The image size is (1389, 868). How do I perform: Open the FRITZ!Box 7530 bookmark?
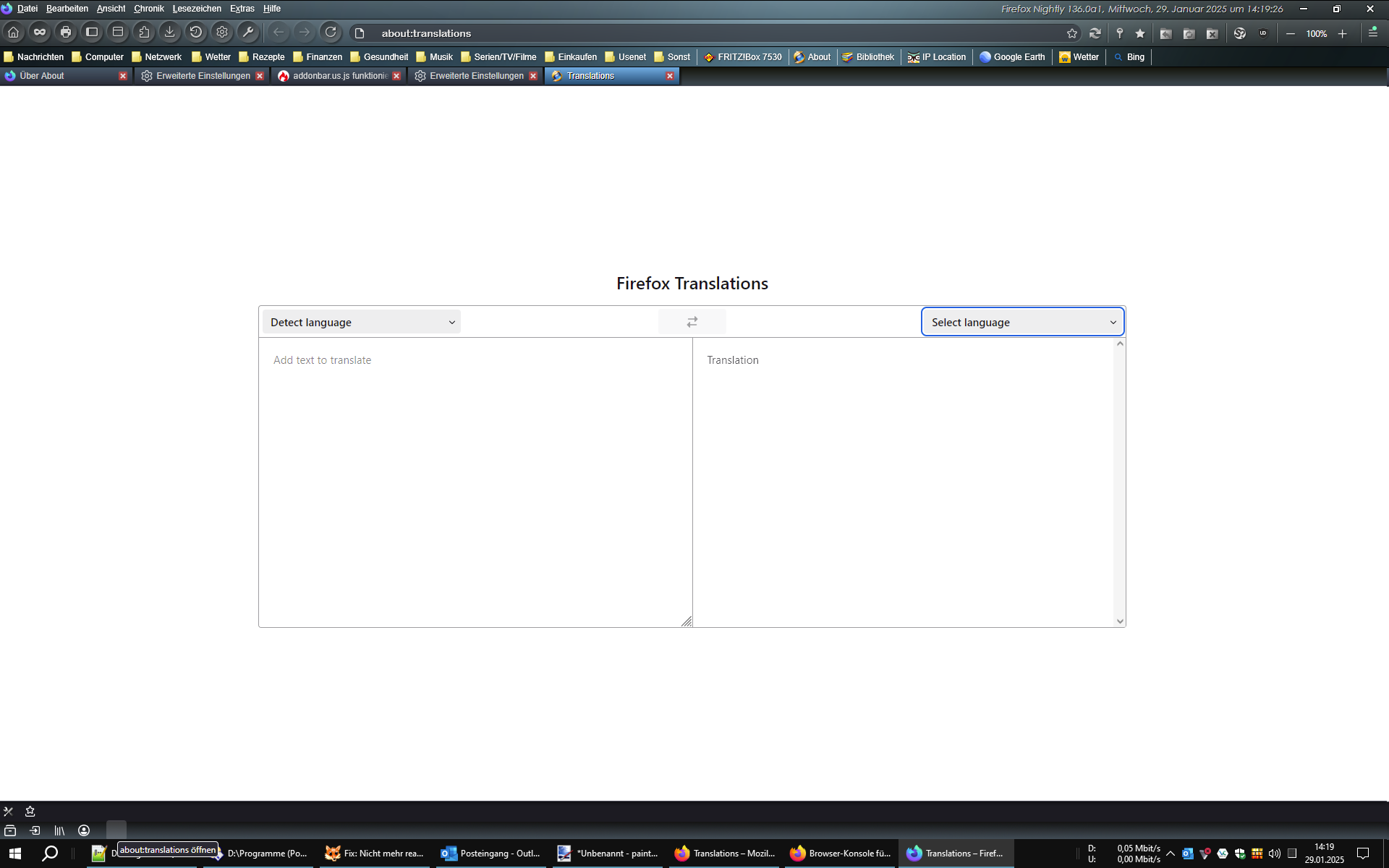(x=743, y=57)
